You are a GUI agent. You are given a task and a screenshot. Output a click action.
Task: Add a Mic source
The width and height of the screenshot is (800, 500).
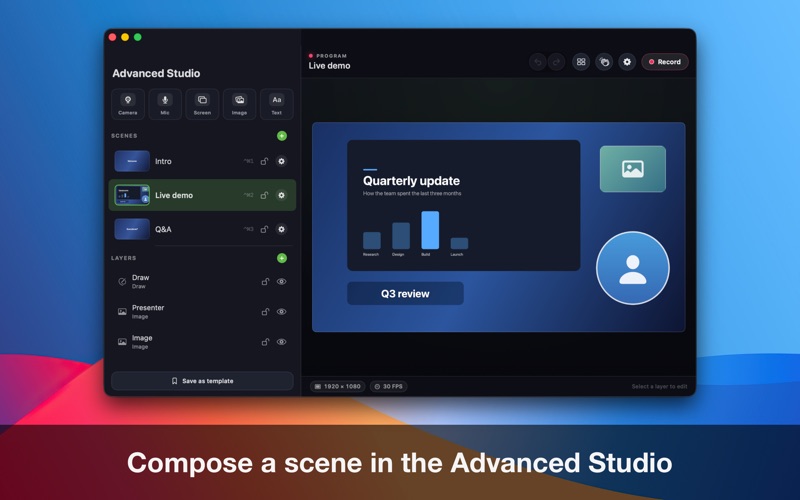165,104
